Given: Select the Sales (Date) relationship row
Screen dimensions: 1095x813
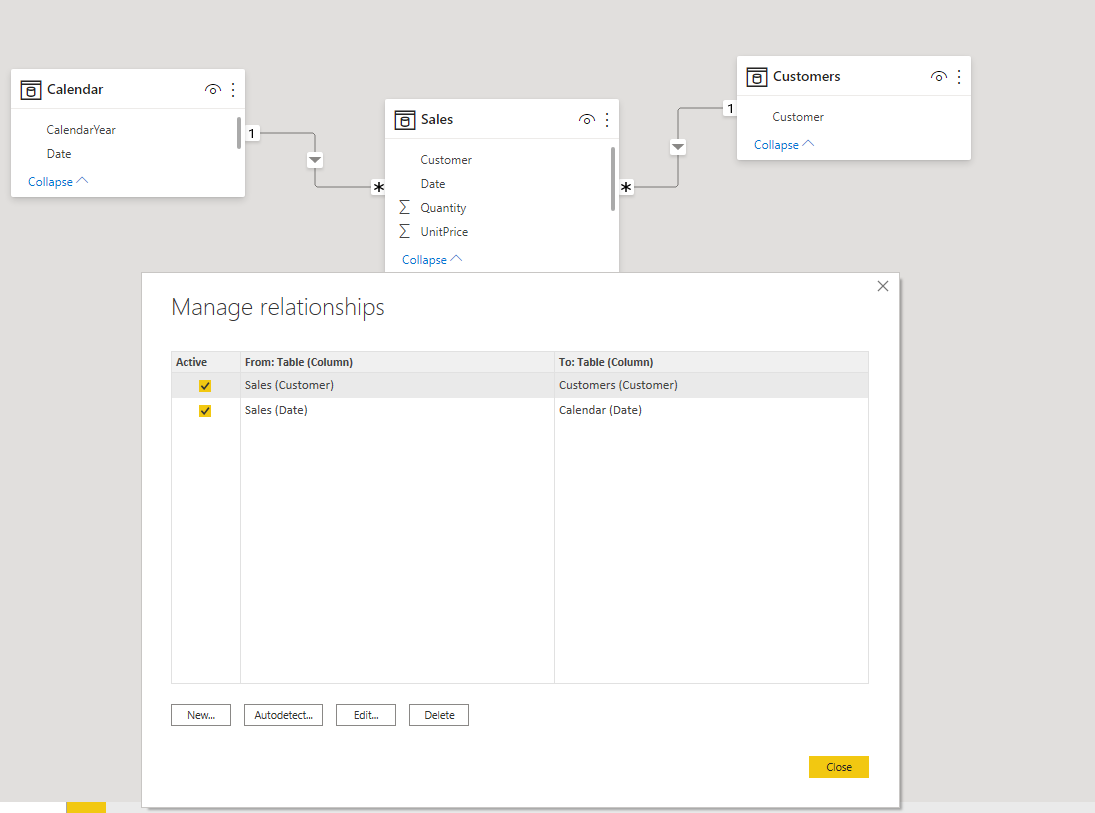Looking at the screenshot, I should click(x=520, y=411).
